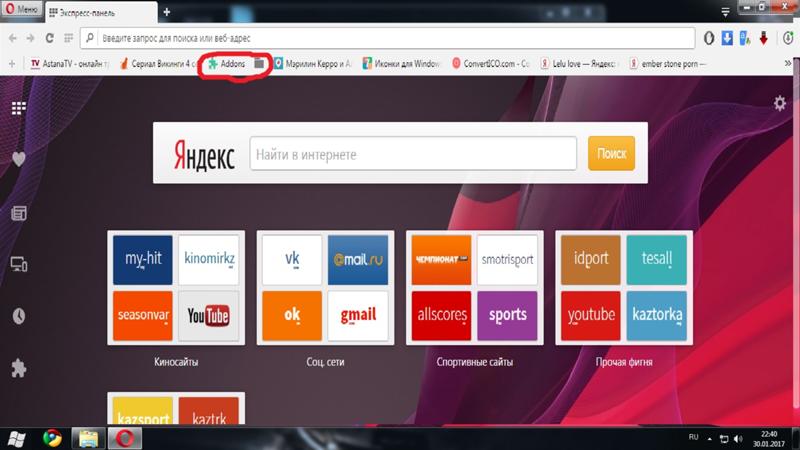Screen dimensions: 800x450
Task: Open the vk tile
Action: (x=292, y=260)
